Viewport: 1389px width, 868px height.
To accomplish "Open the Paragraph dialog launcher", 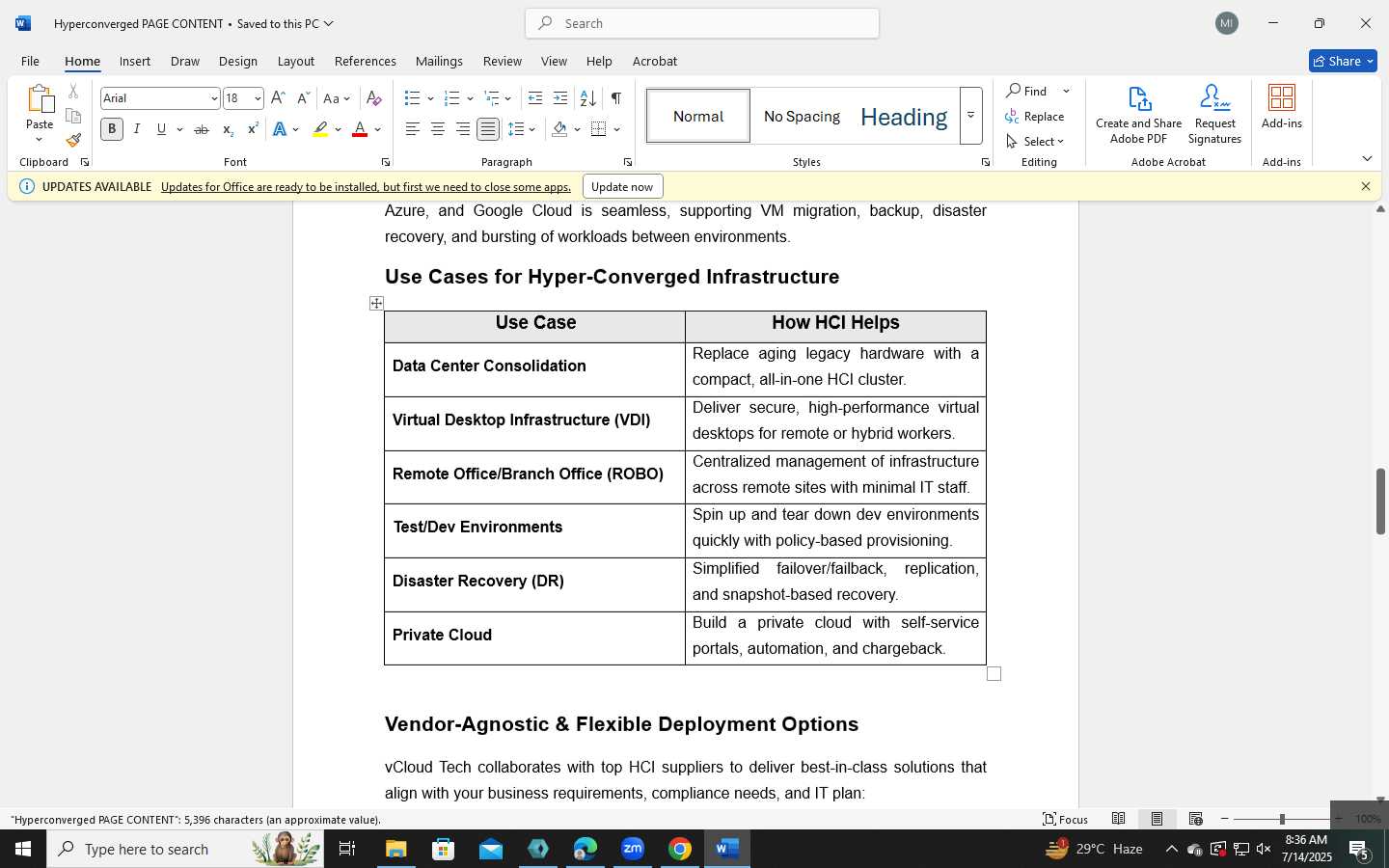I will (x=628, y=162).
